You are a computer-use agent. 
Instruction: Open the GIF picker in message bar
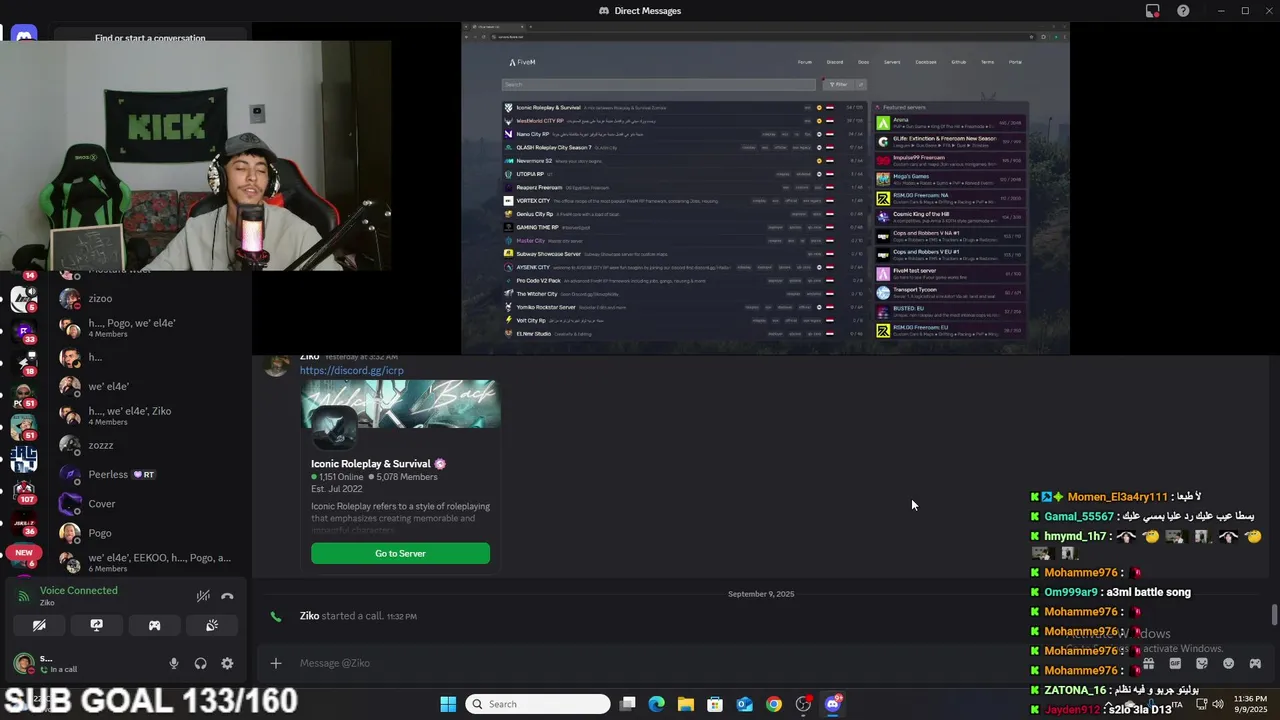click(1175, 663)
